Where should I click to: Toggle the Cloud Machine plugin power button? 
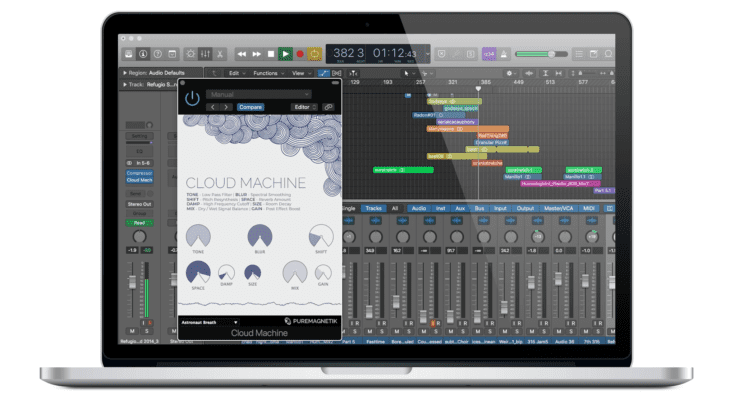tap(192, 98)
